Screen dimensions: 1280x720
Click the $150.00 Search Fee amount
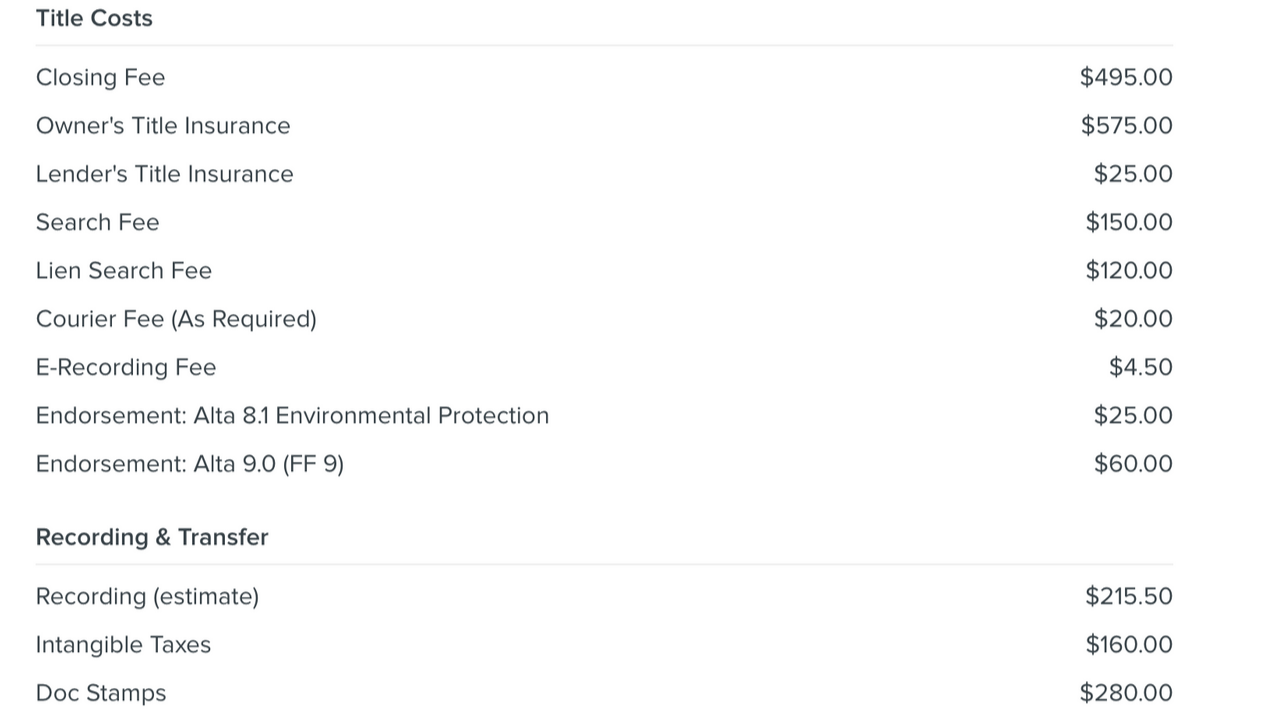point(1129,222)
